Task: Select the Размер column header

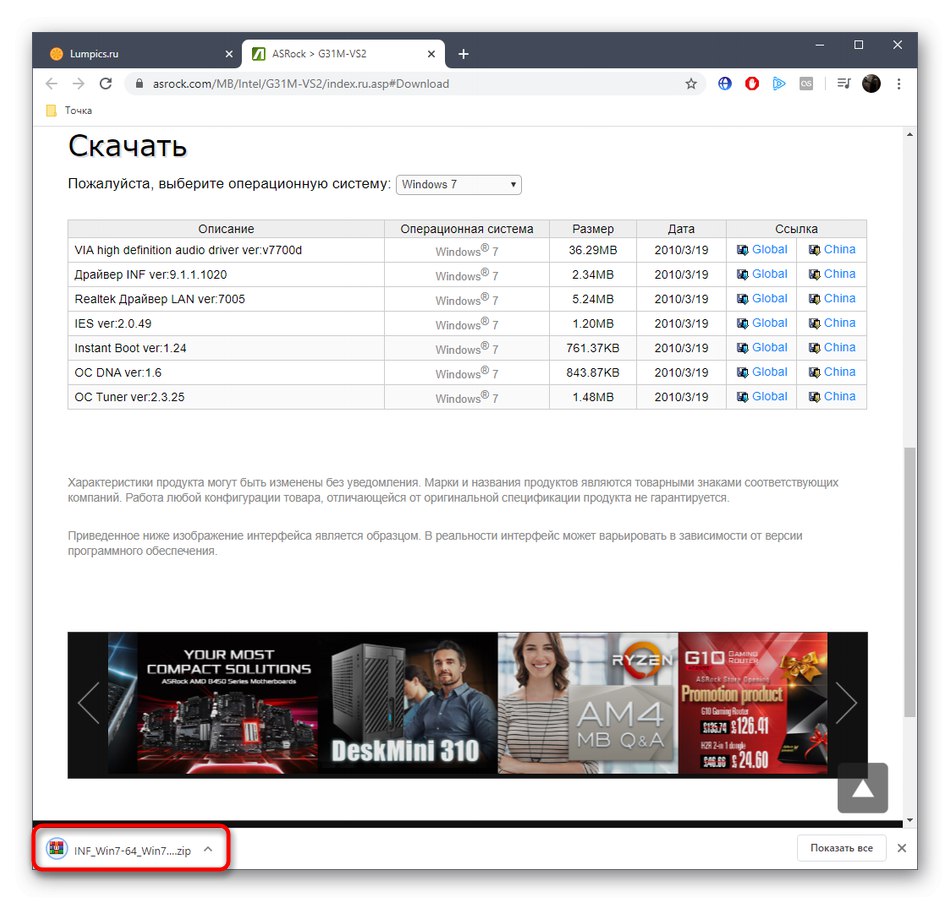Action: [593, 229]
